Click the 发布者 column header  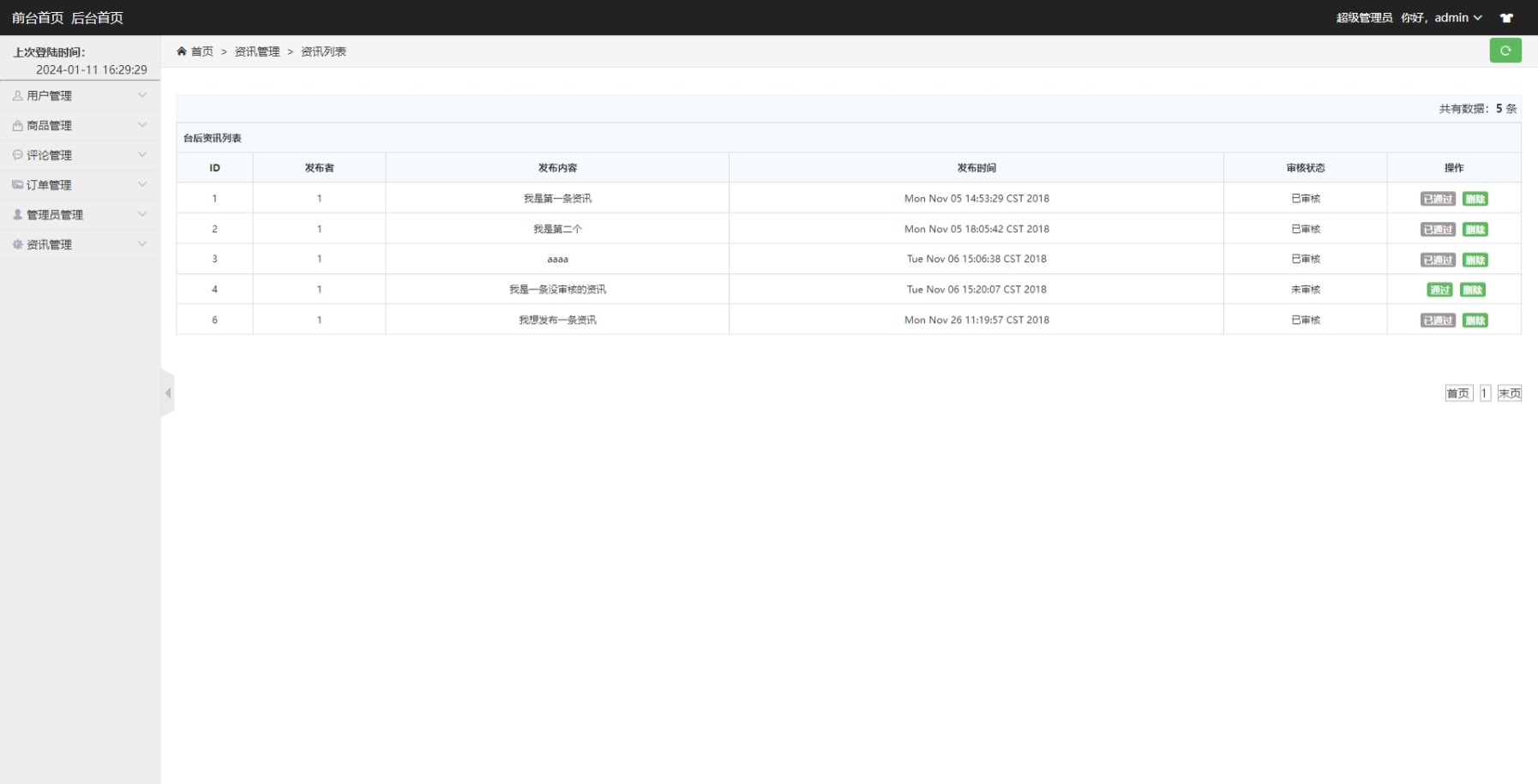319,168
